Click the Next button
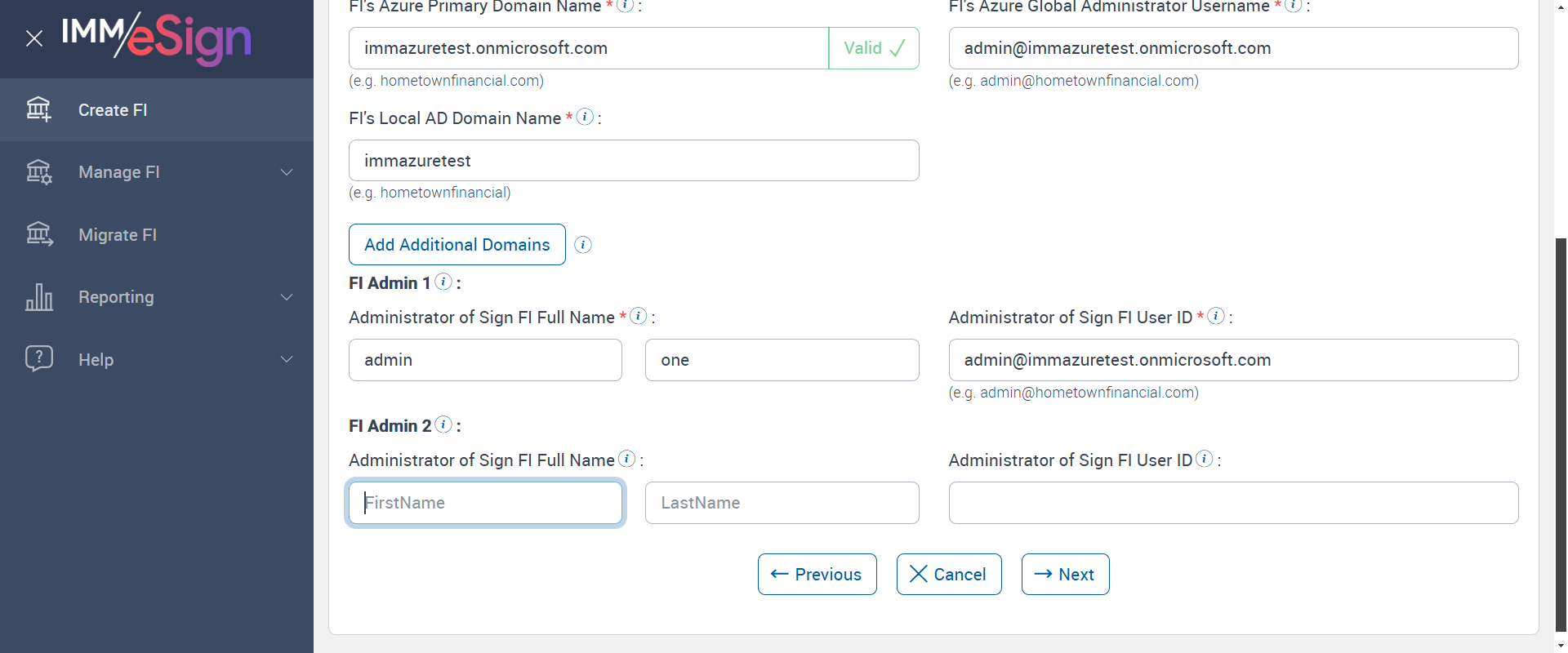Viewport: 1568px width, 653px height. 1065,575
